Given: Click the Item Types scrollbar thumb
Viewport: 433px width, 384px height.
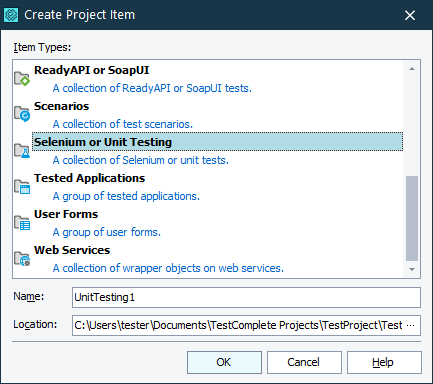Looking at the screenshot, I should point(412,219).
